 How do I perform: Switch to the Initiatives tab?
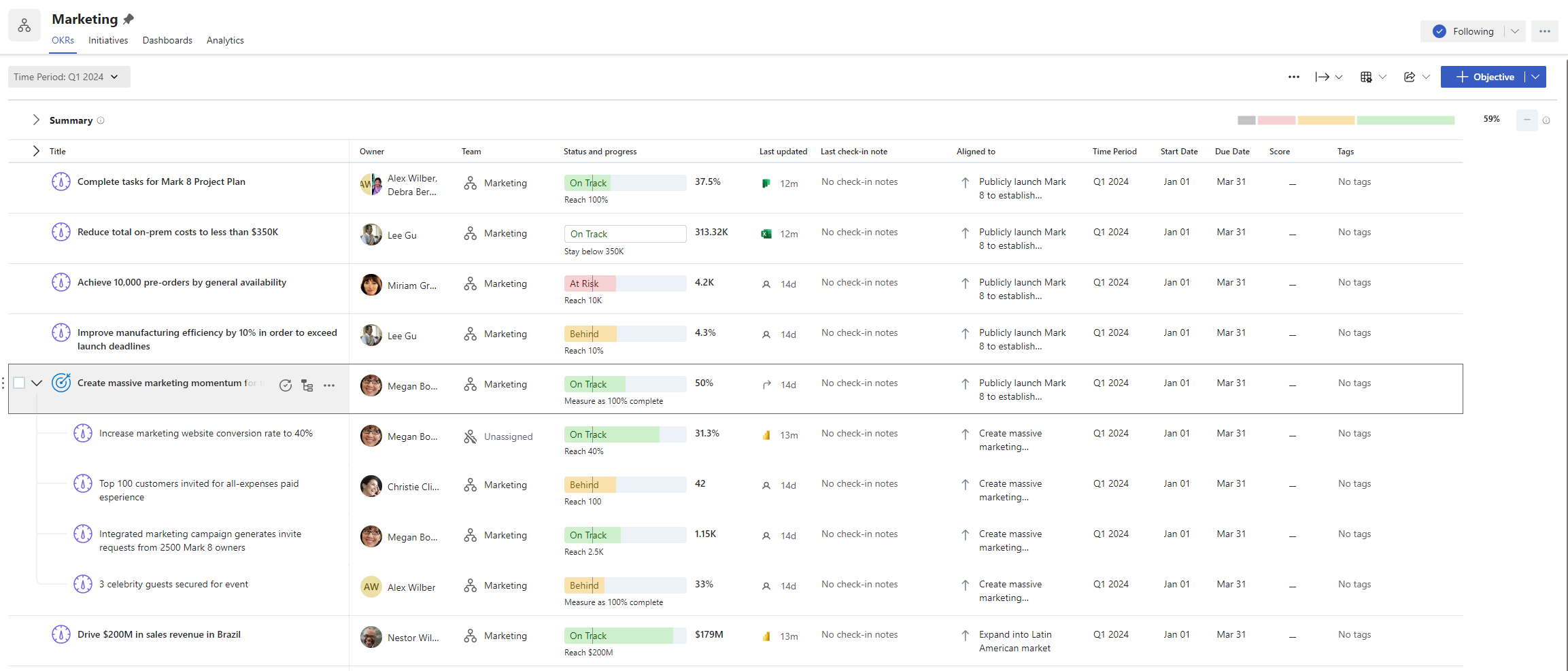pyautogui.click(x=108, y=40)
